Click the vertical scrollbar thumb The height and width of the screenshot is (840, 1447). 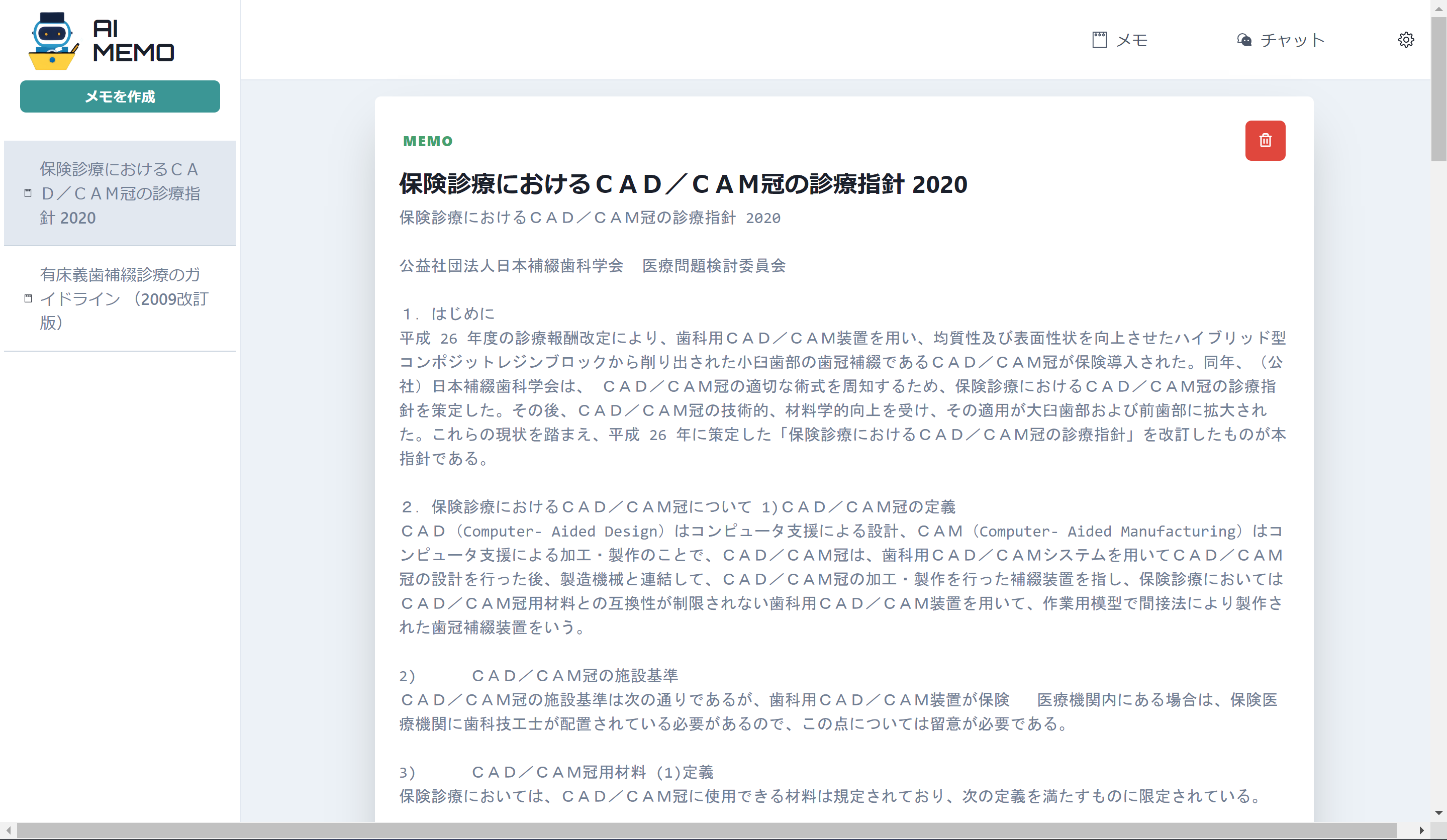pos(1438,89)
